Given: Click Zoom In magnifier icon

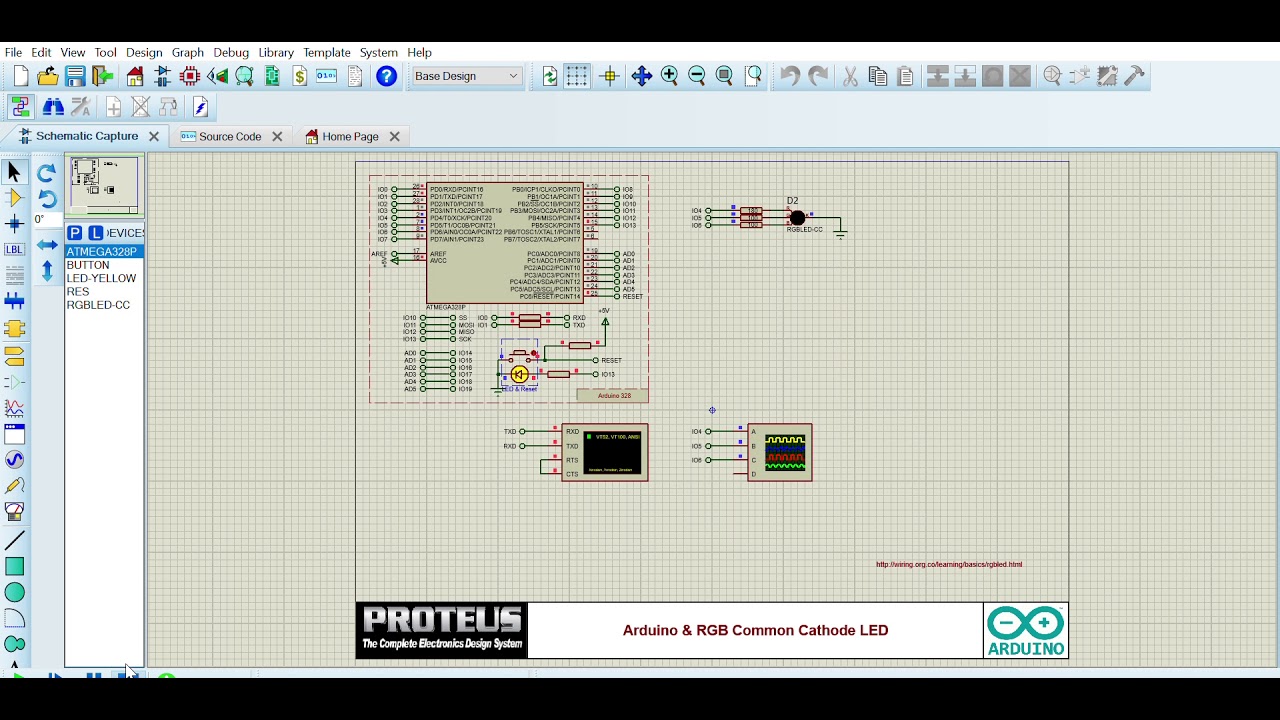Looking at the screenshot, I should click(670, 76).
